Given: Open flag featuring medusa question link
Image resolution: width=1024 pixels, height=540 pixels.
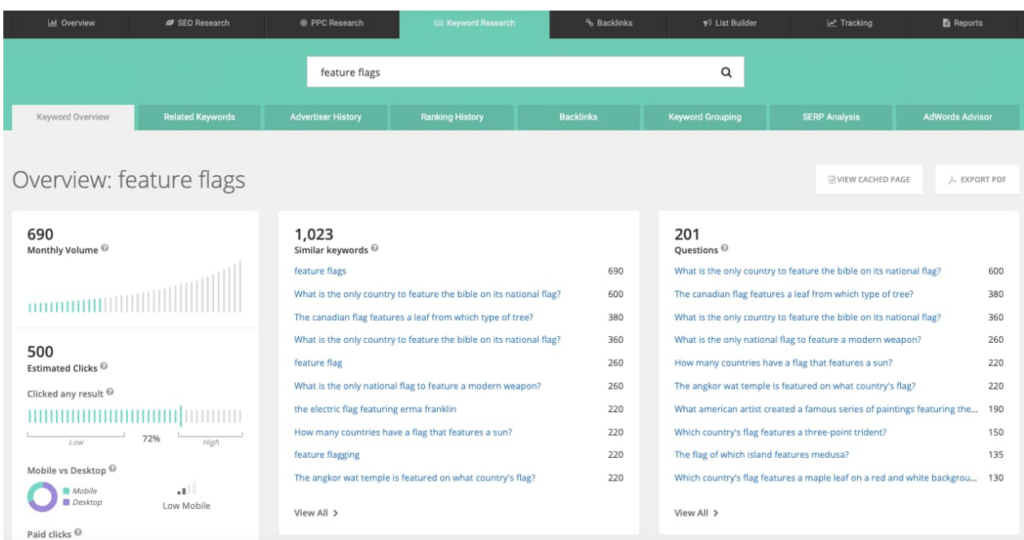Looking at the screenshot, I should (x=761, y=455).
